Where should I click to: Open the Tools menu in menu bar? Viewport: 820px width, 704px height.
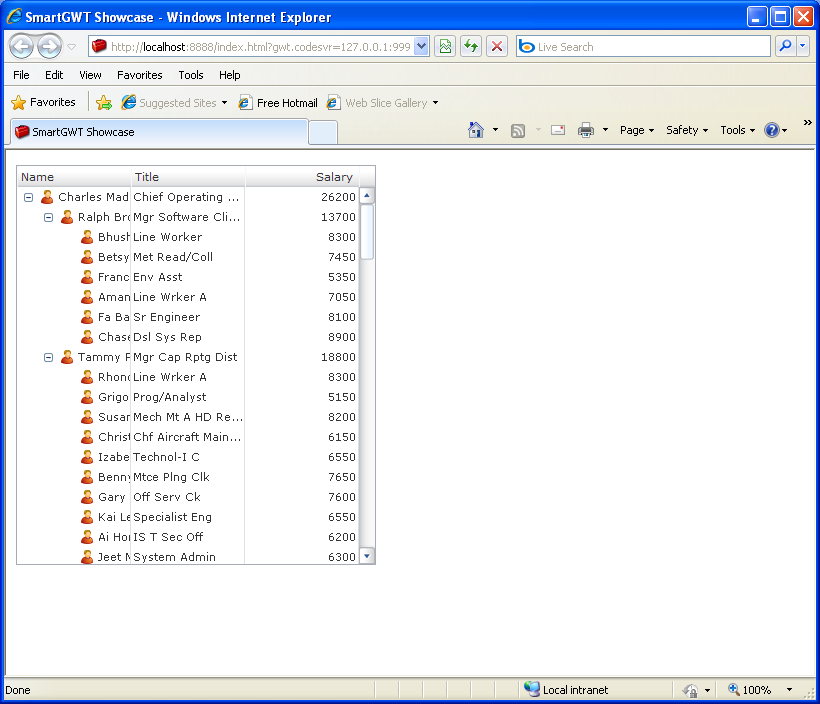pos(191,75)
